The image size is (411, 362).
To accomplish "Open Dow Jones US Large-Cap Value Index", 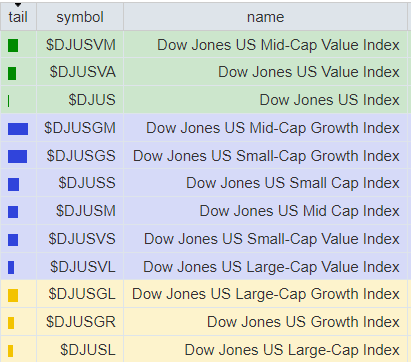I will click(271, 267).
